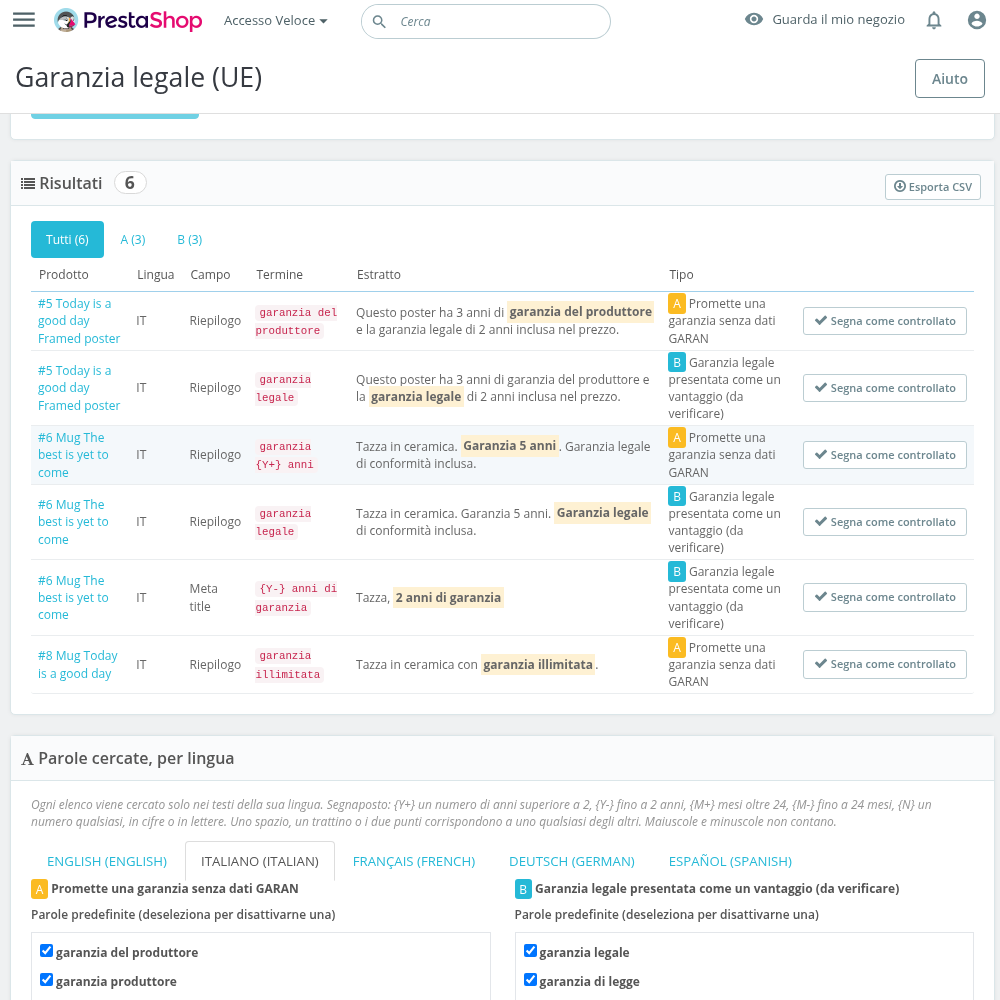Click the list icon next to Risultati
This screenshot has width=1000, height=1000.
27,184
